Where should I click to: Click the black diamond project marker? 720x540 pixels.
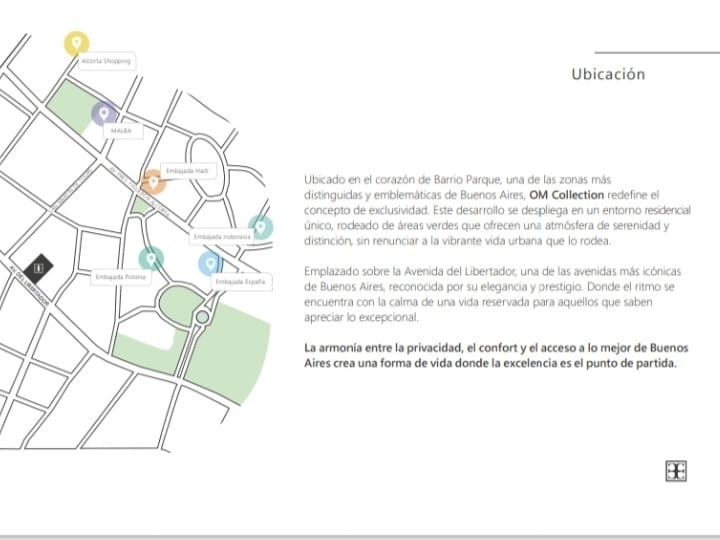coord(38,268)
